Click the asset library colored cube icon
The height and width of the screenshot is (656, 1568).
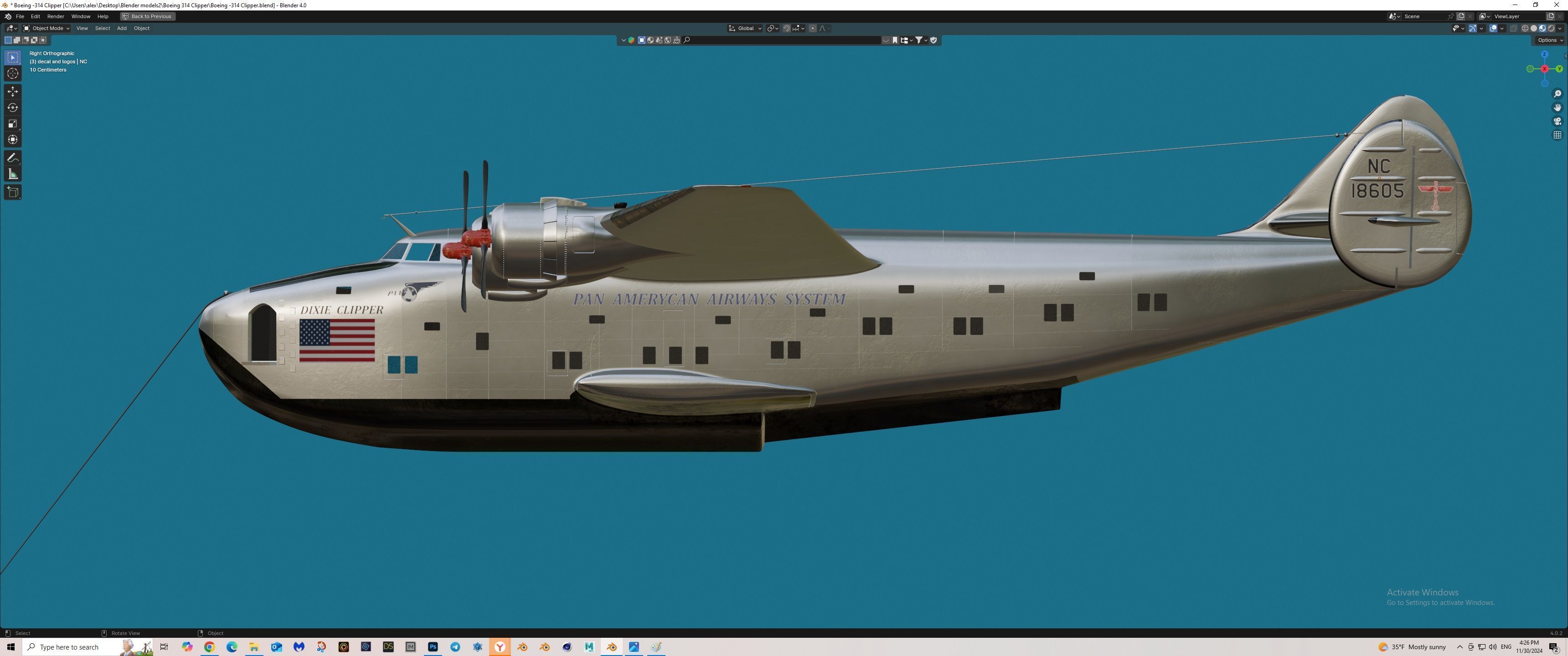[631, 40]
